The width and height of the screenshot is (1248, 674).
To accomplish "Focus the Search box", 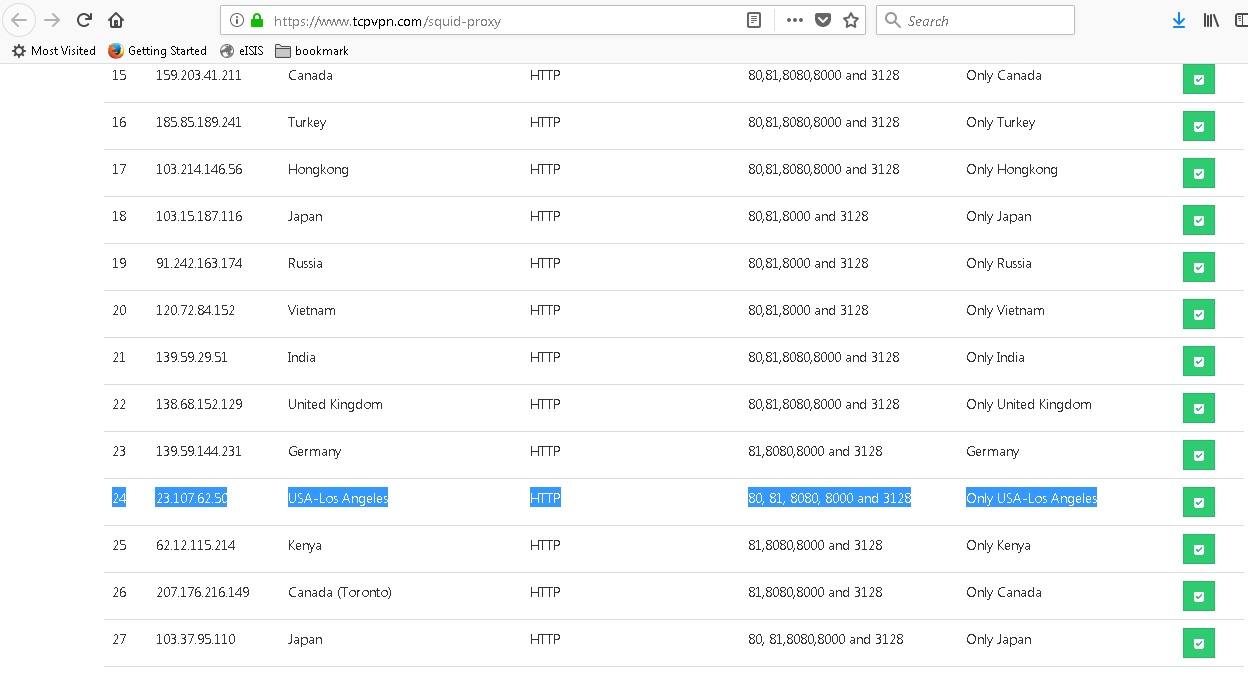I will 985,20.
